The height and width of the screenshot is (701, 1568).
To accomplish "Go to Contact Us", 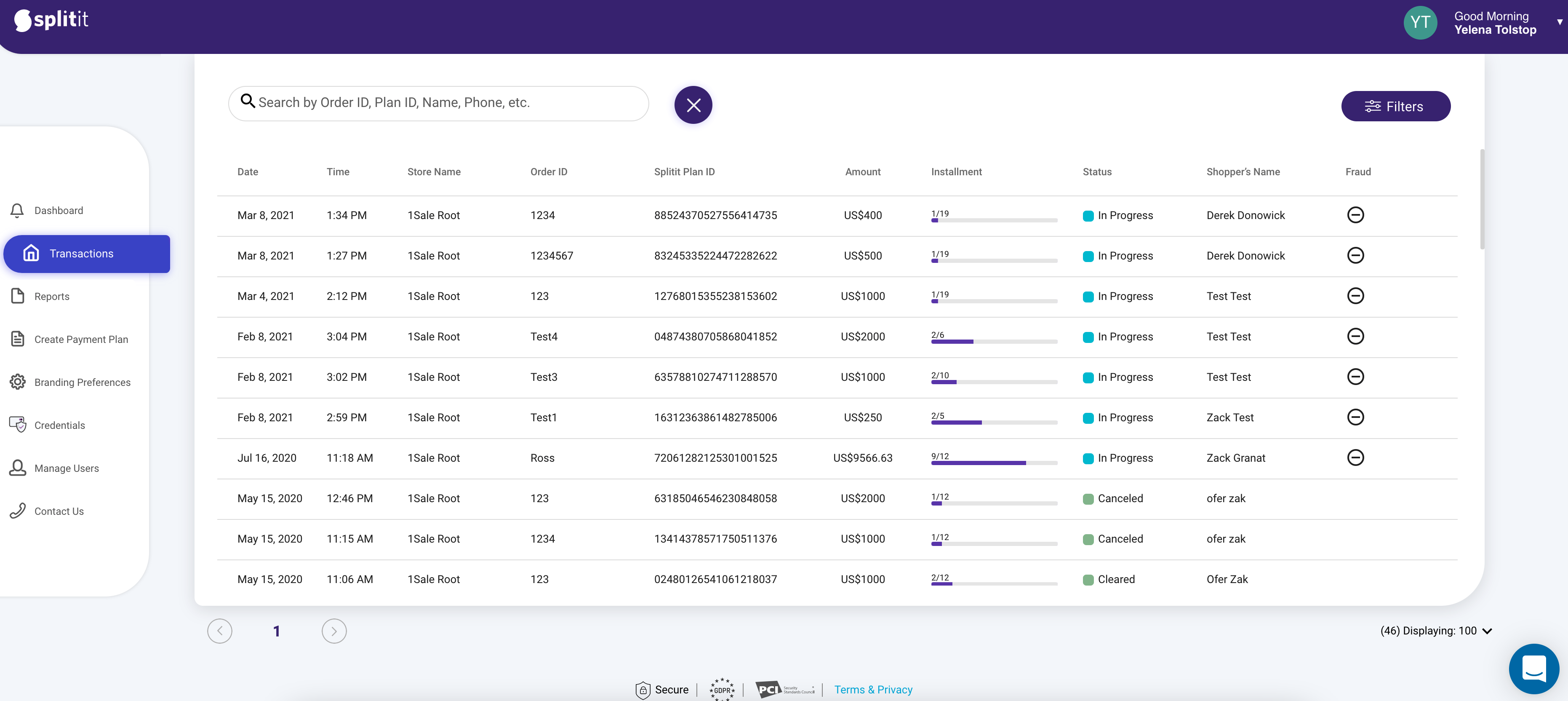I will coord(18,510).
